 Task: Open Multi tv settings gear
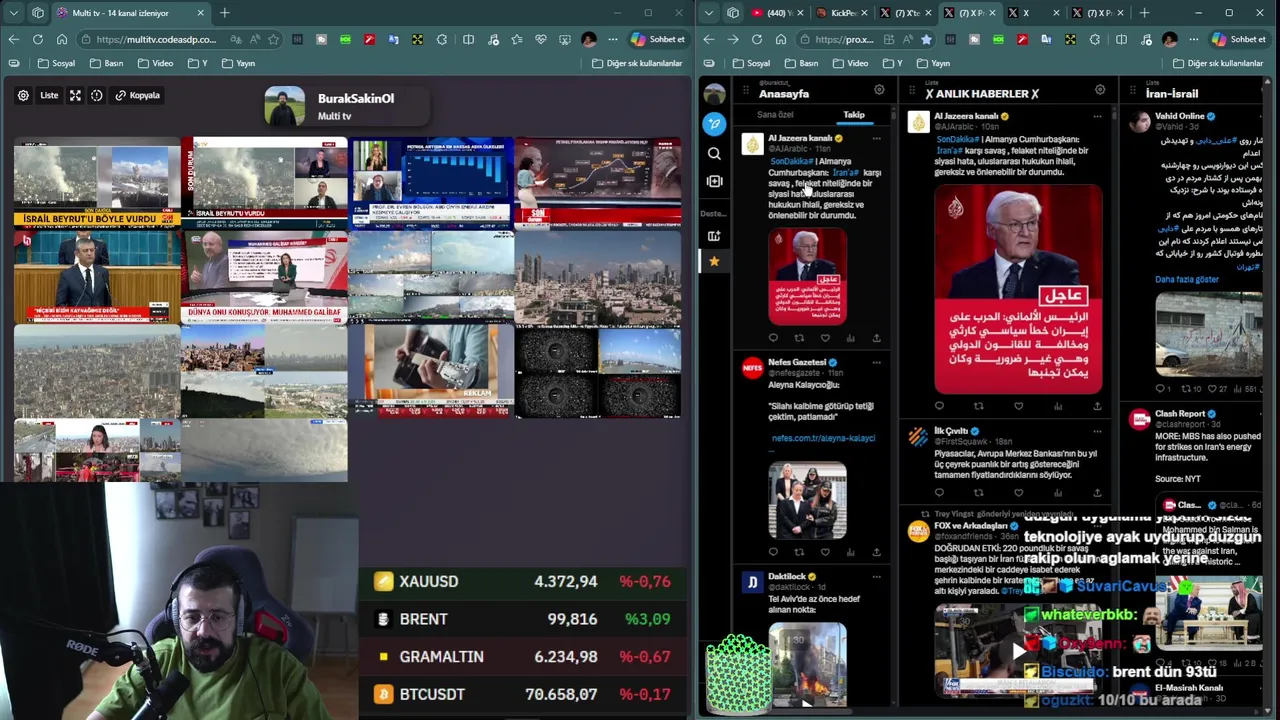tap(23, 95)
